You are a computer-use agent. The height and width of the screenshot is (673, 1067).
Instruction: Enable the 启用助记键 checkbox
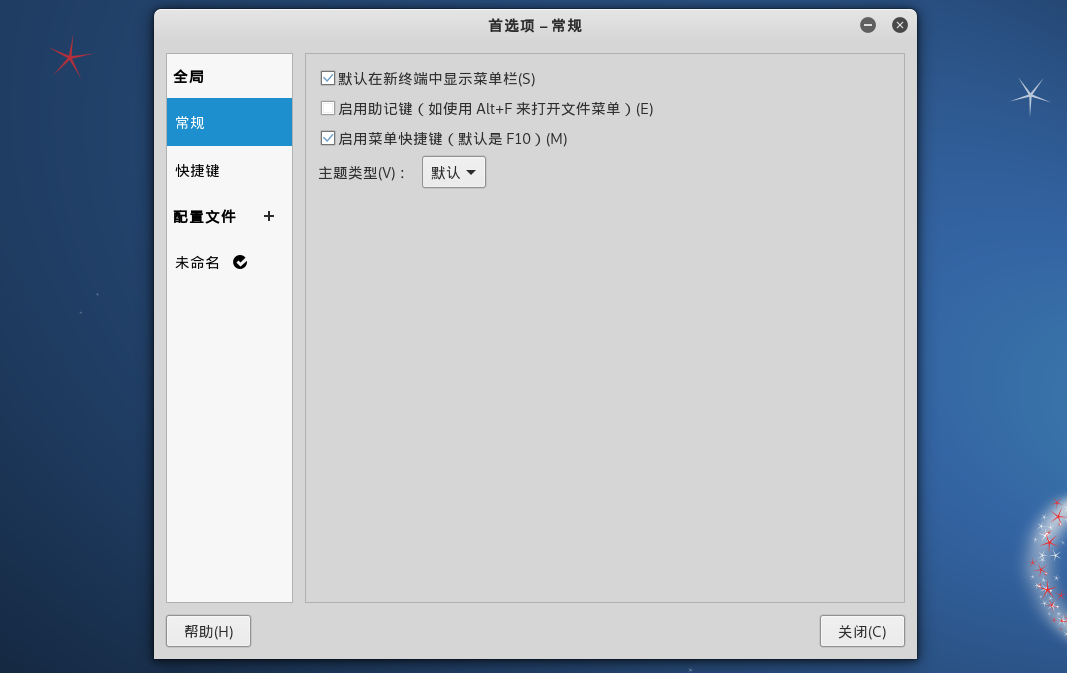point(327,108)
